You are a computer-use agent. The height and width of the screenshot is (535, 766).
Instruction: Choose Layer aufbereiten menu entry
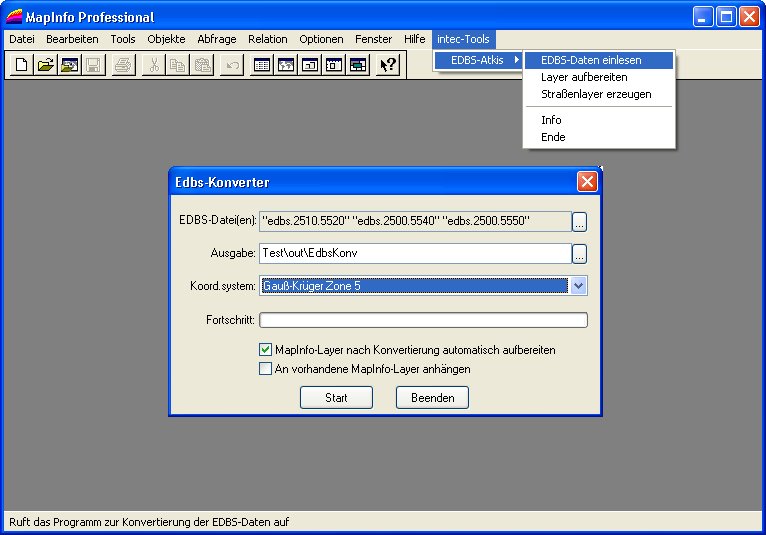coord(599,77)
